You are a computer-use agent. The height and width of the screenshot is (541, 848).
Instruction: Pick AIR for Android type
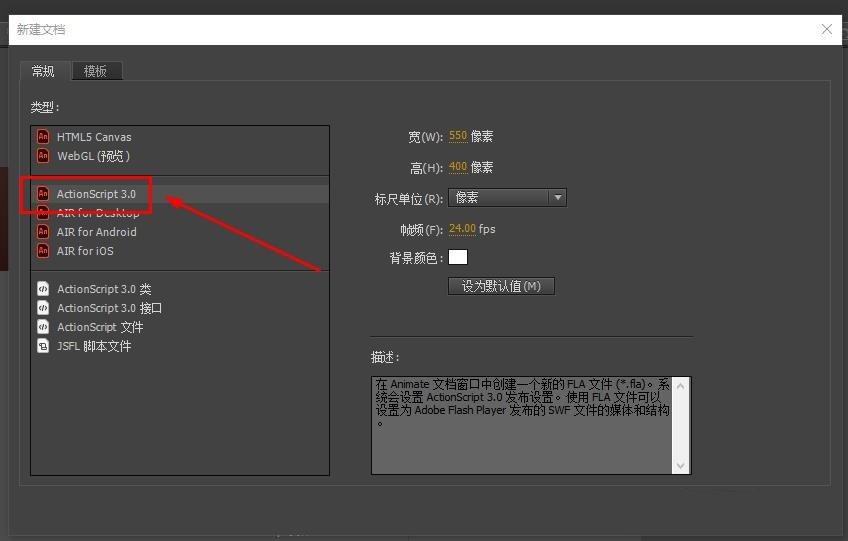point(180,232)
